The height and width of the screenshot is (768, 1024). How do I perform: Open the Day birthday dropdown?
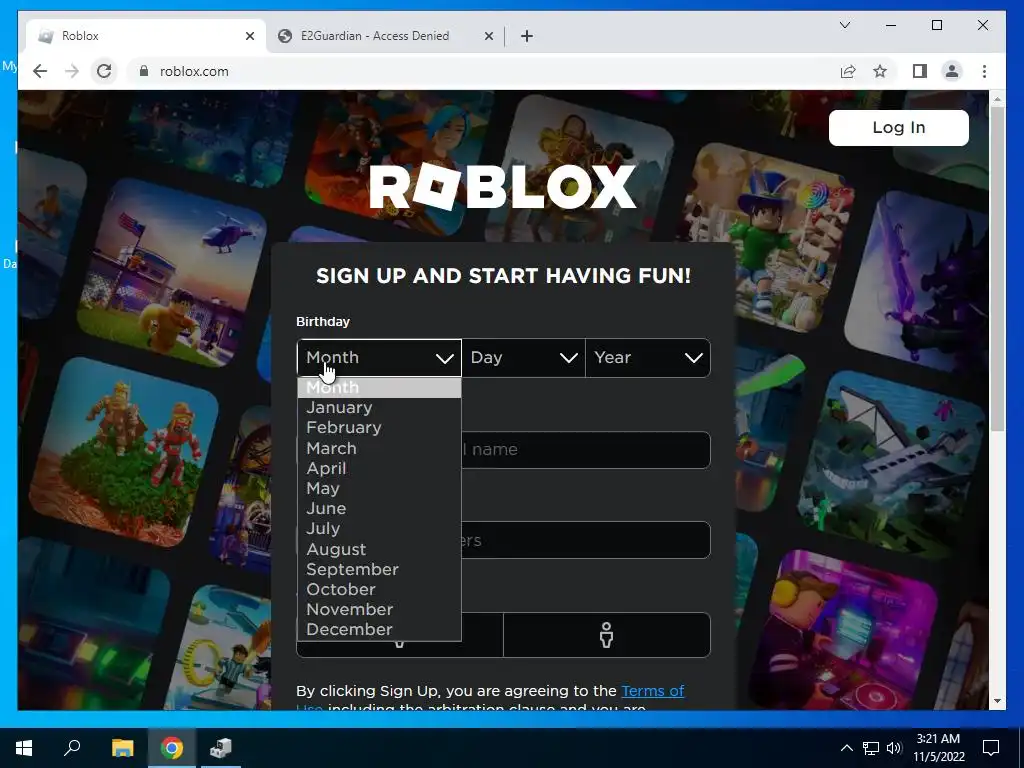[523, 358]
